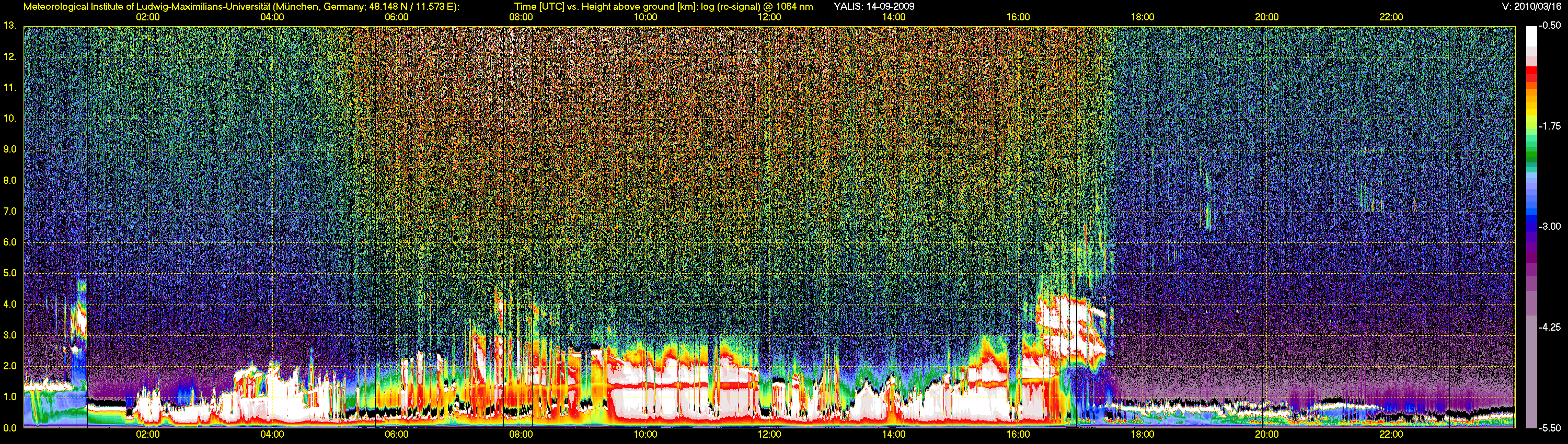Click the 'YALIS: 14-09-2009' label
This screenshot has height=444, width=1568.
874,7
